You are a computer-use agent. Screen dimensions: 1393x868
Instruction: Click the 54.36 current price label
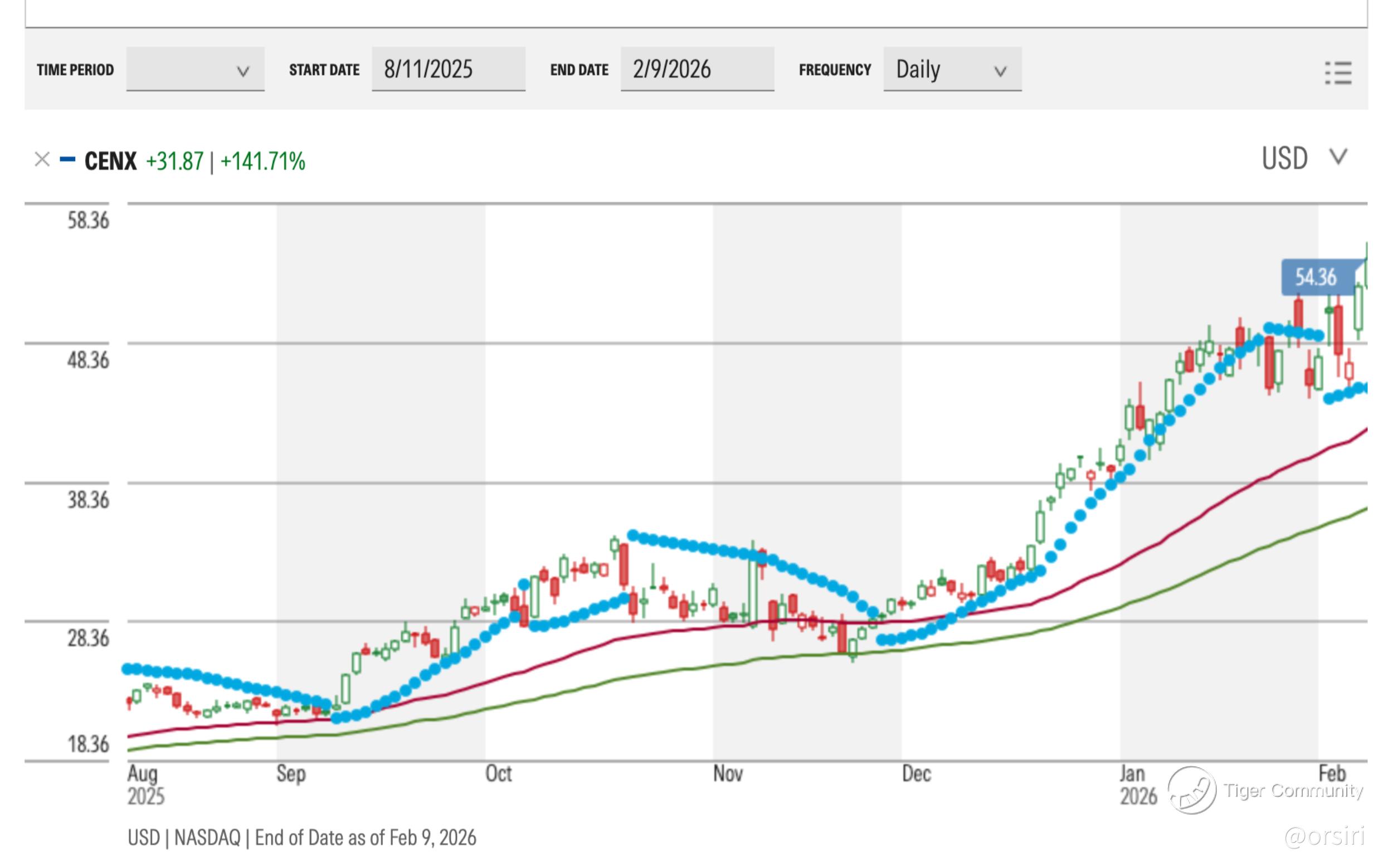(x=1316, y=277)
